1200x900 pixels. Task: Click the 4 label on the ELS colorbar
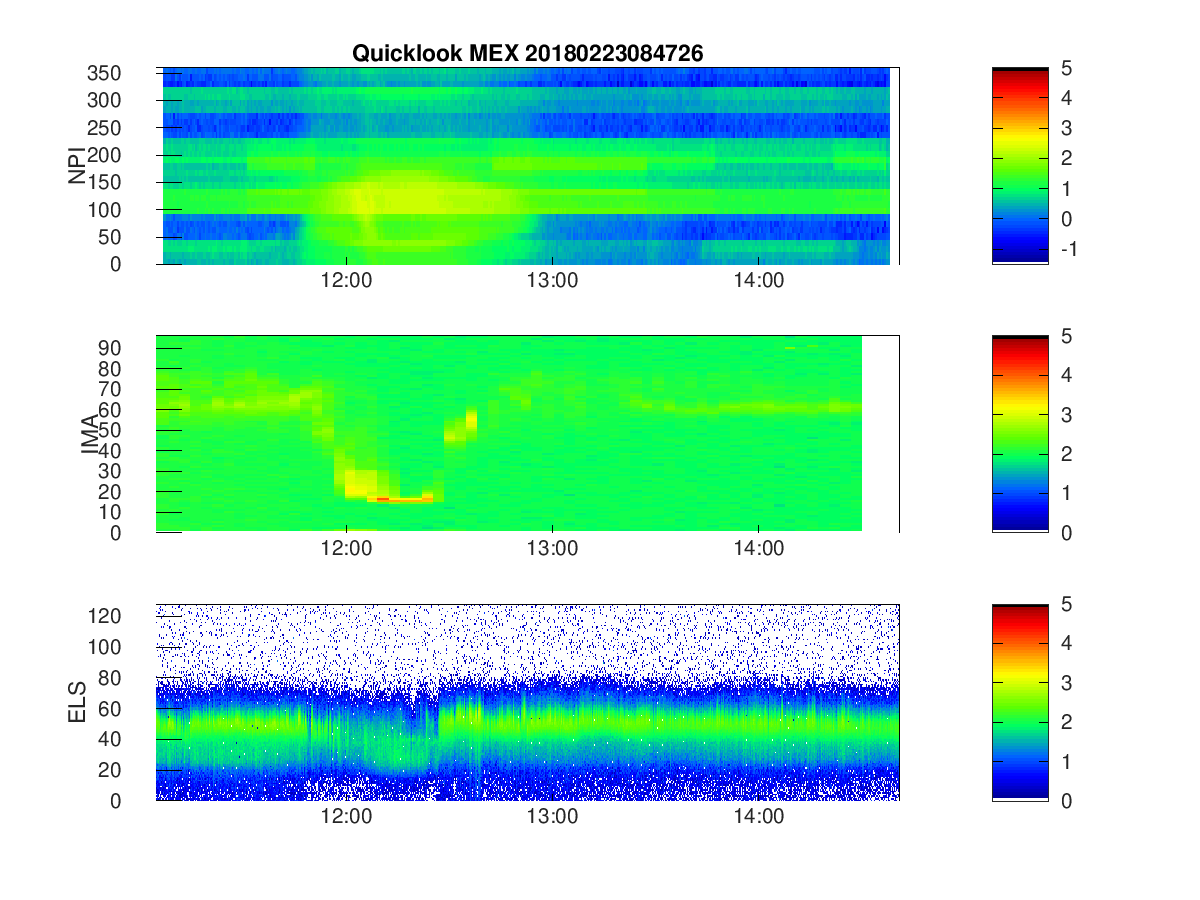coord(1066,643)
